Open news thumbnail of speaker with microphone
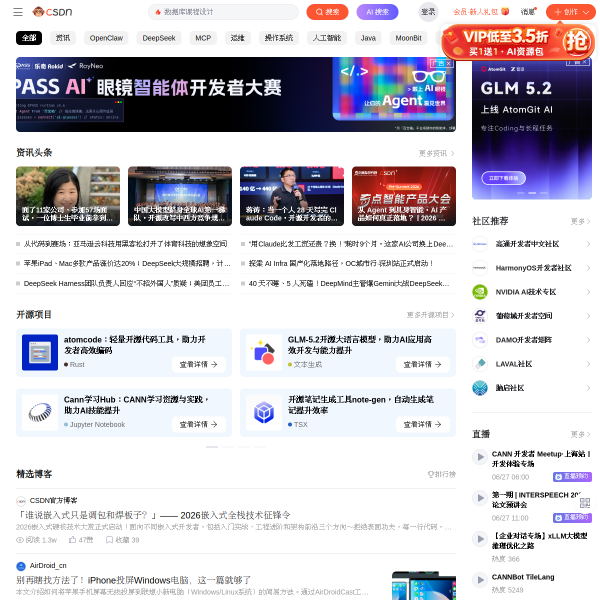The image size is (600, 600). 292,196
